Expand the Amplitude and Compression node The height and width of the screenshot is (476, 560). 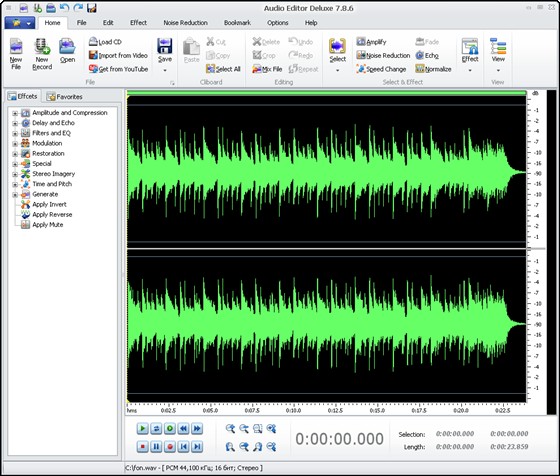point(15,113)
